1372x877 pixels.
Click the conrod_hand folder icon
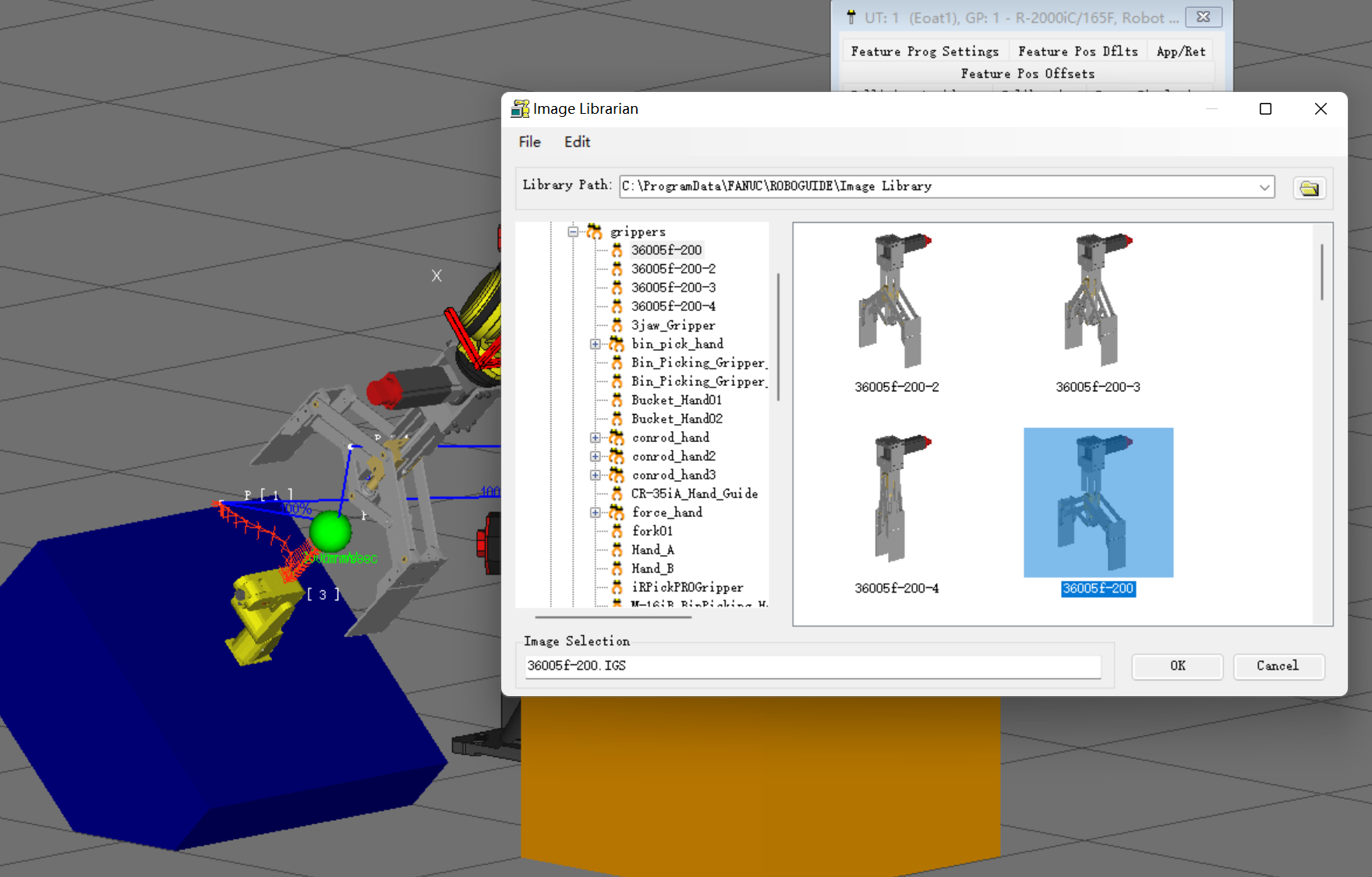[617, 437]
